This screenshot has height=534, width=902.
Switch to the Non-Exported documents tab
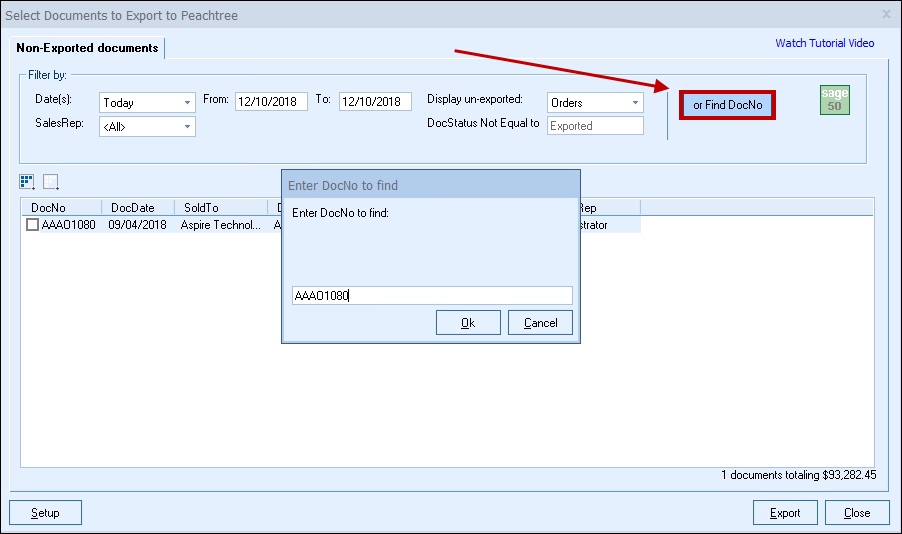(x=87, y=48)
